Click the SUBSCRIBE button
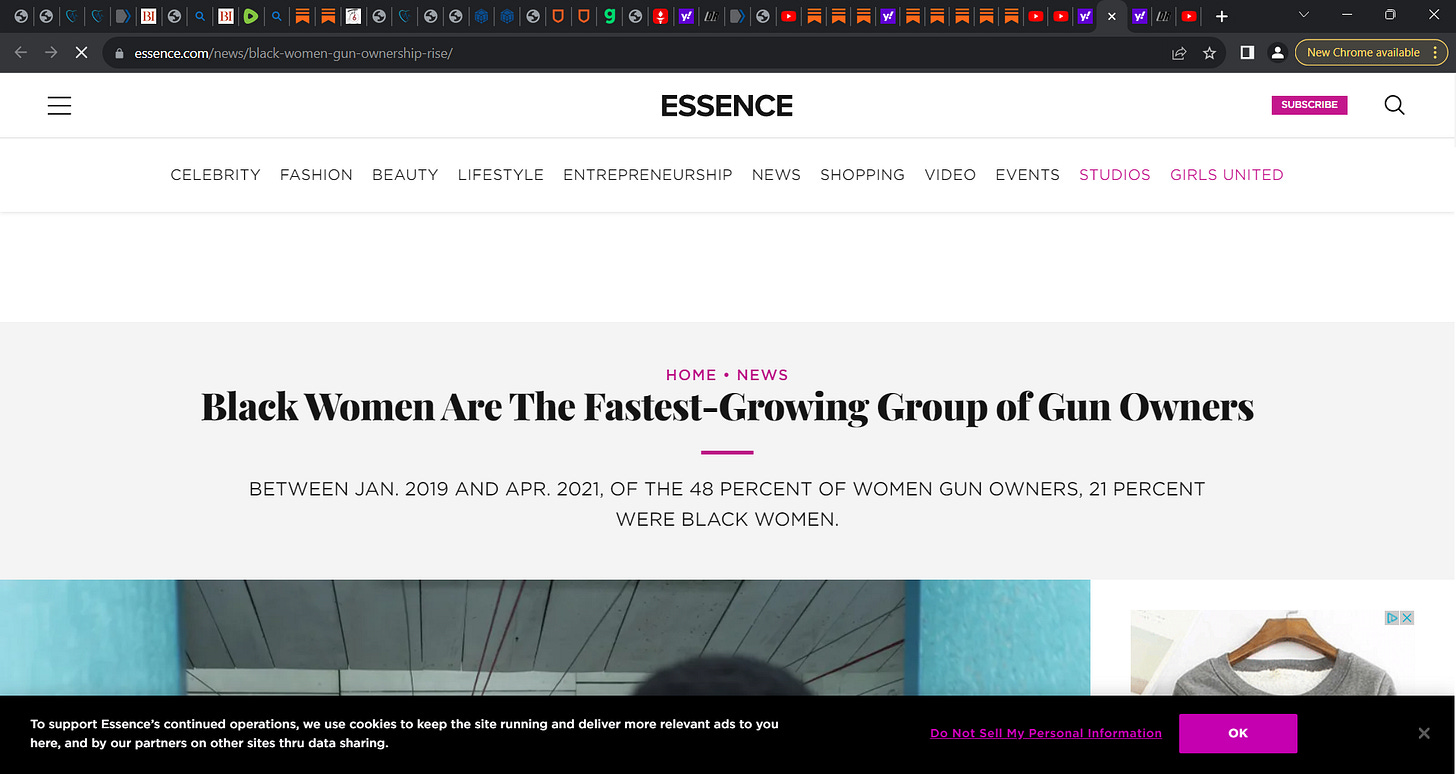 click(1309, 105)
